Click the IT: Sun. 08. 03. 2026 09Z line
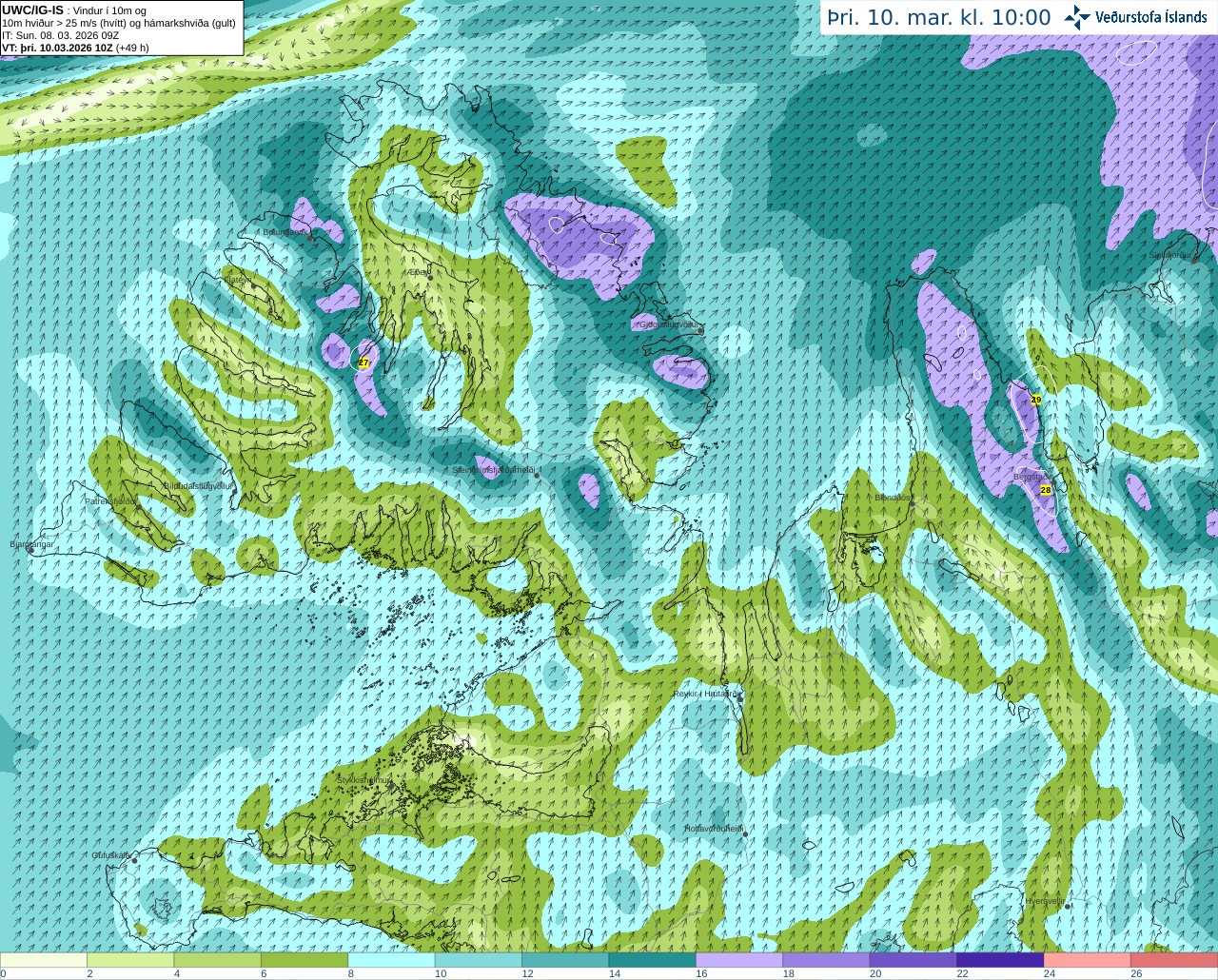Screen dimensions: 1218x980 (x=61, y=35)
